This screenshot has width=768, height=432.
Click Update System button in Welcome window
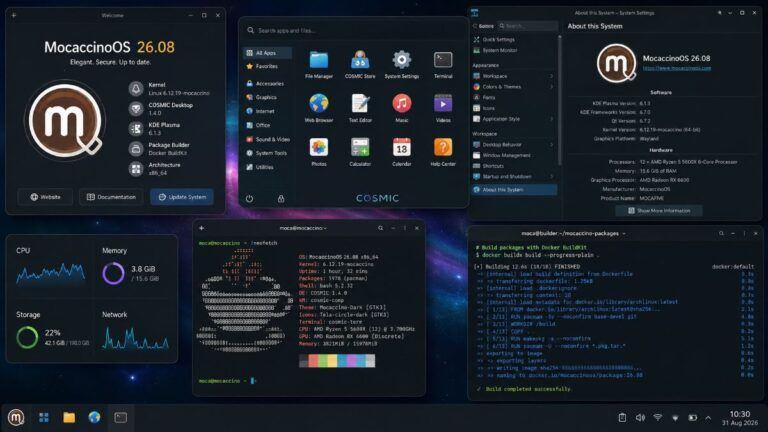coord(182,197)
